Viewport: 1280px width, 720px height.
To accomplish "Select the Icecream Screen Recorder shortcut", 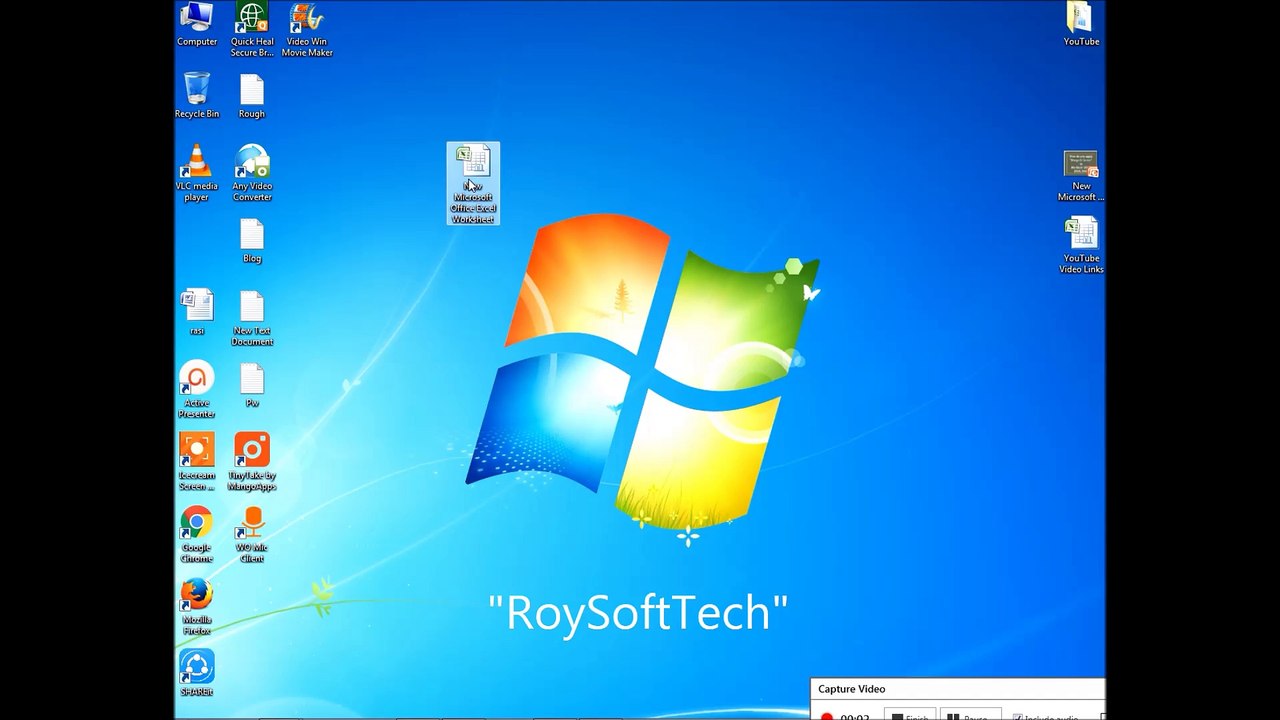I will (197, 462).
